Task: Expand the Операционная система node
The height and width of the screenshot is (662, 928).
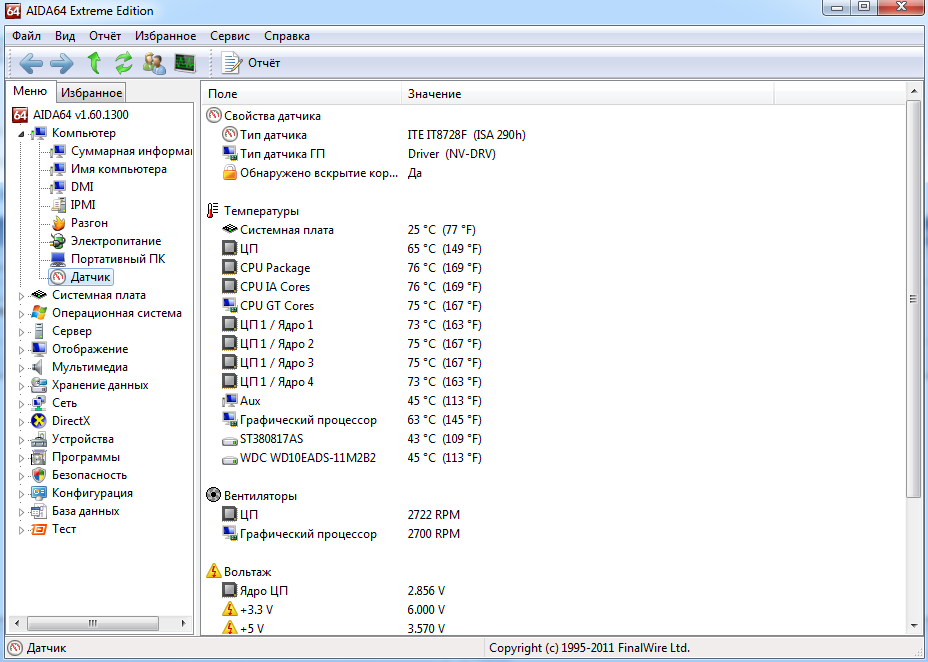Action: click(22, 314)
